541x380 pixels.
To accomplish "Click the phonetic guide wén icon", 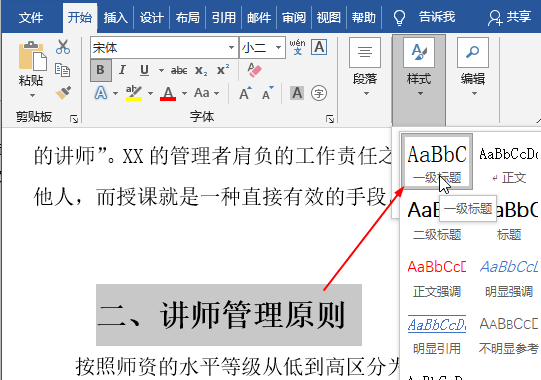I will (297, 47).
